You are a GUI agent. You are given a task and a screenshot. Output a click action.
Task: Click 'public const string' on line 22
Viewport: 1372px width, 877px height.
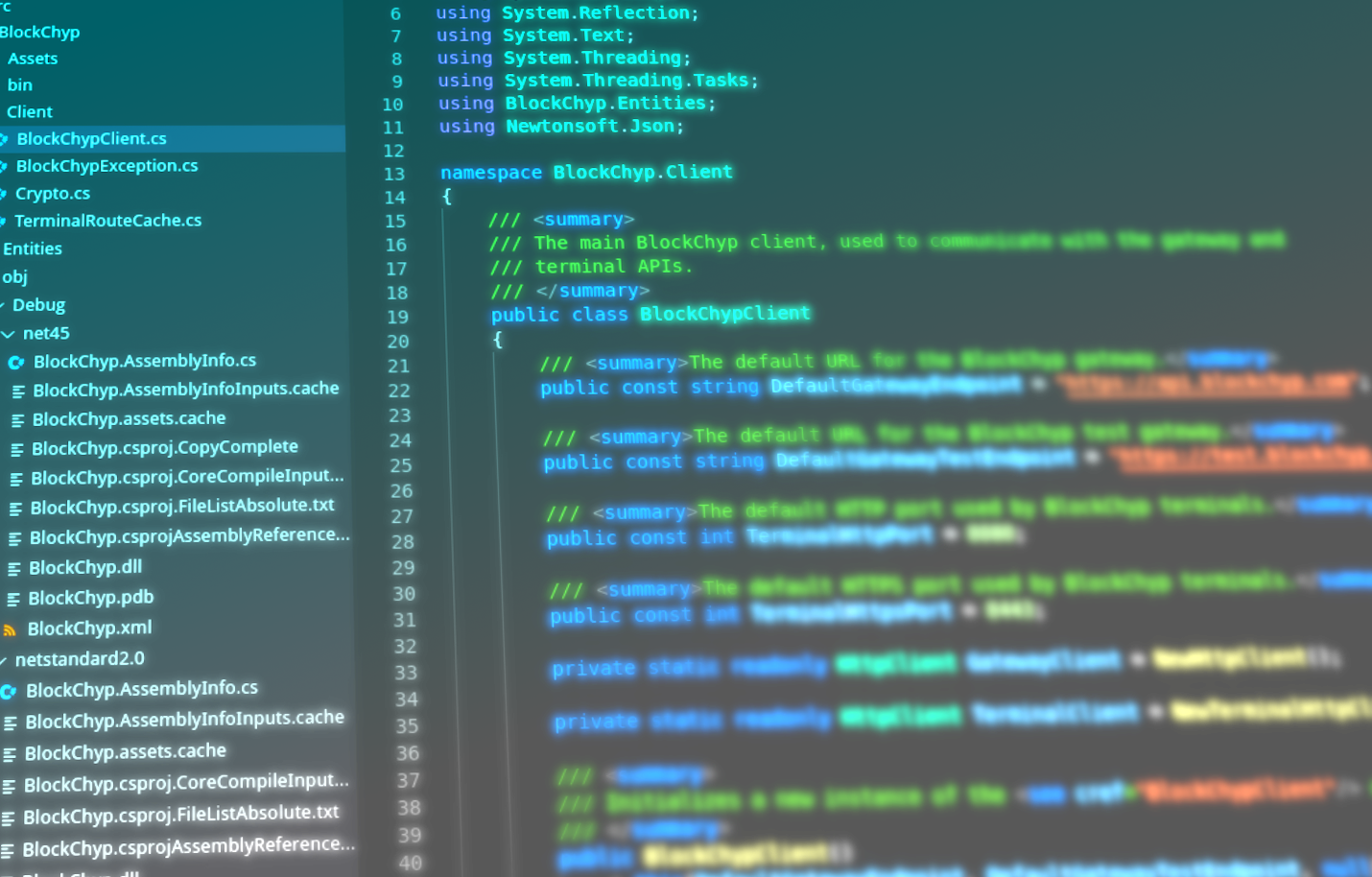650,387
